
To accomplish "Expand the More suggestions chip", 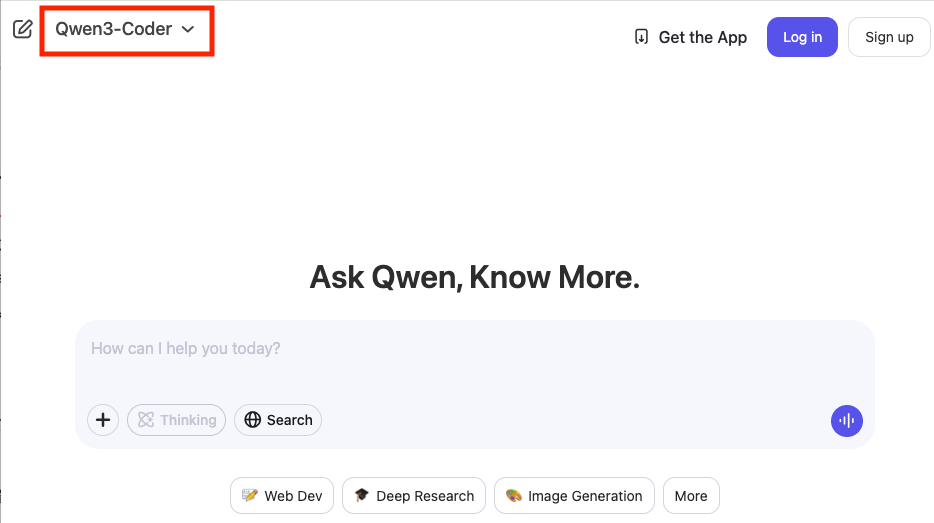I will pos(691,496).
